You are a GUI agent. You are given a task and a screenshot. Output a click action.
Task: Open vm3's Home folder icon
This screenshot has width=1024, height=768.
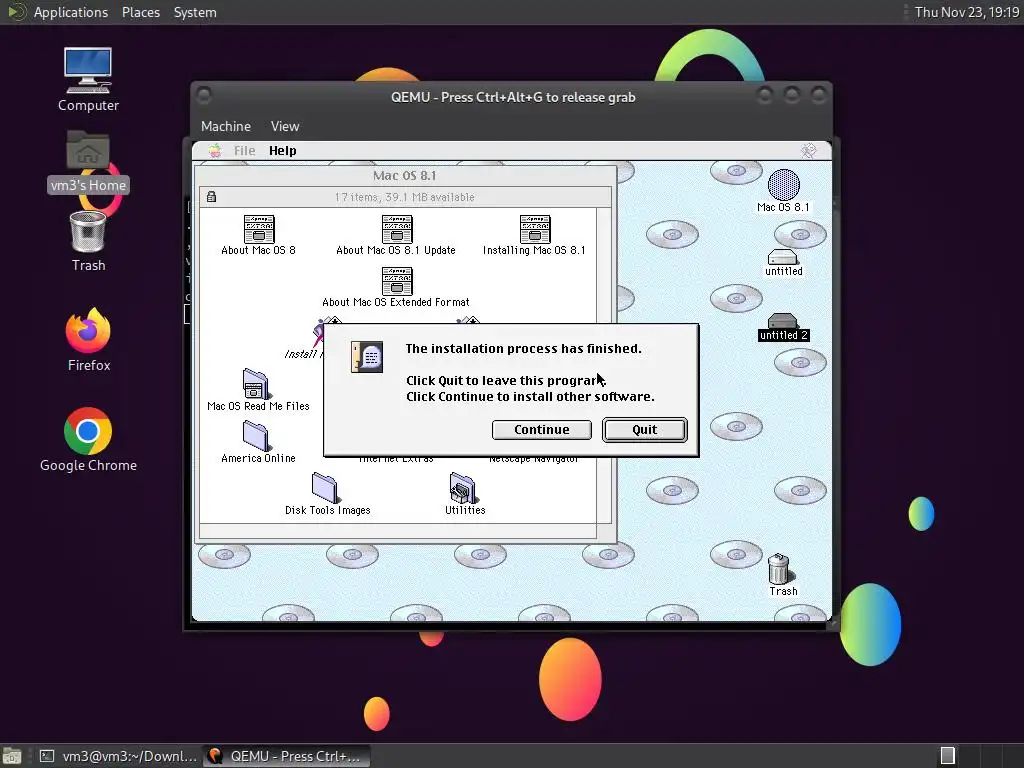[88, 150]
